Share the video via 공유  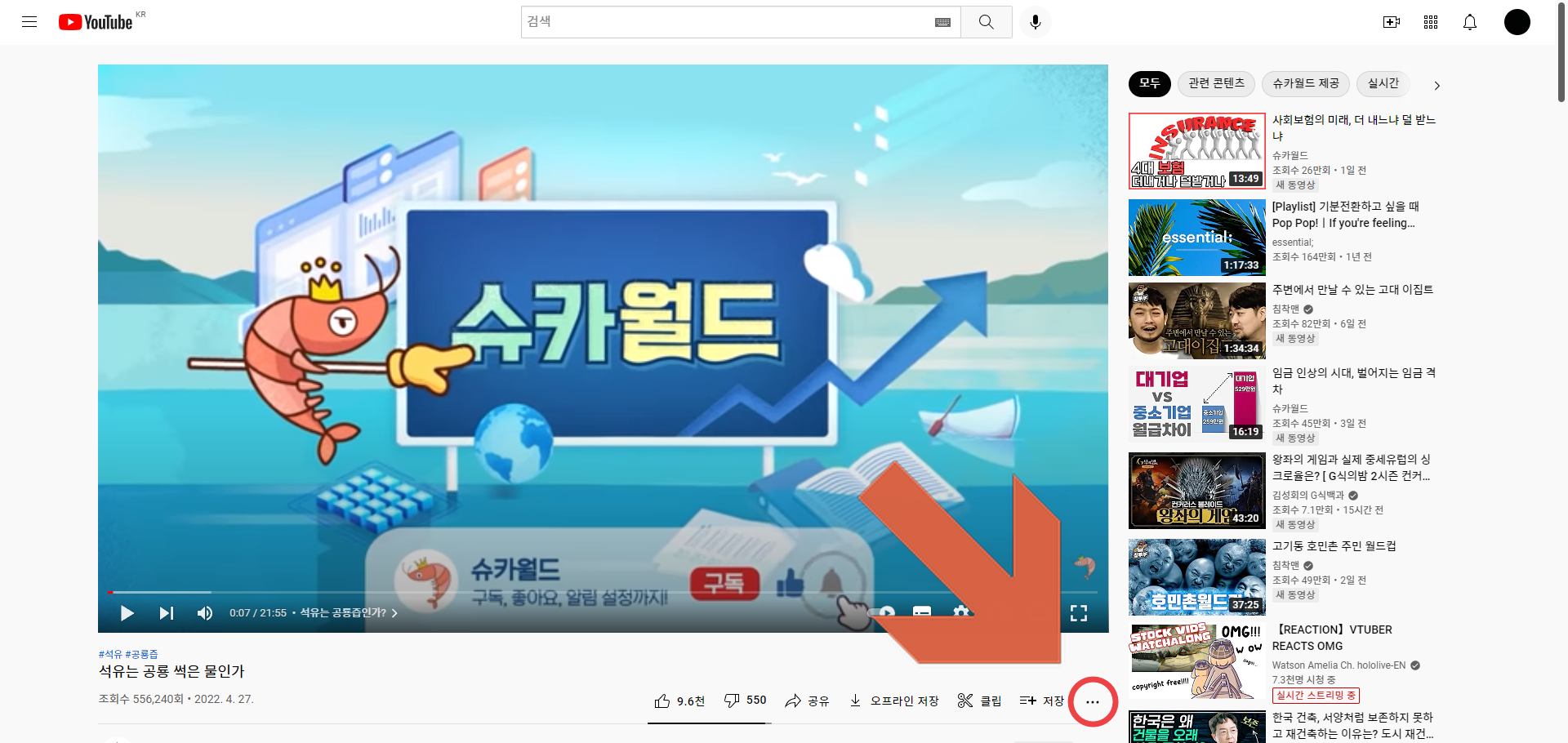pos(807,701)
